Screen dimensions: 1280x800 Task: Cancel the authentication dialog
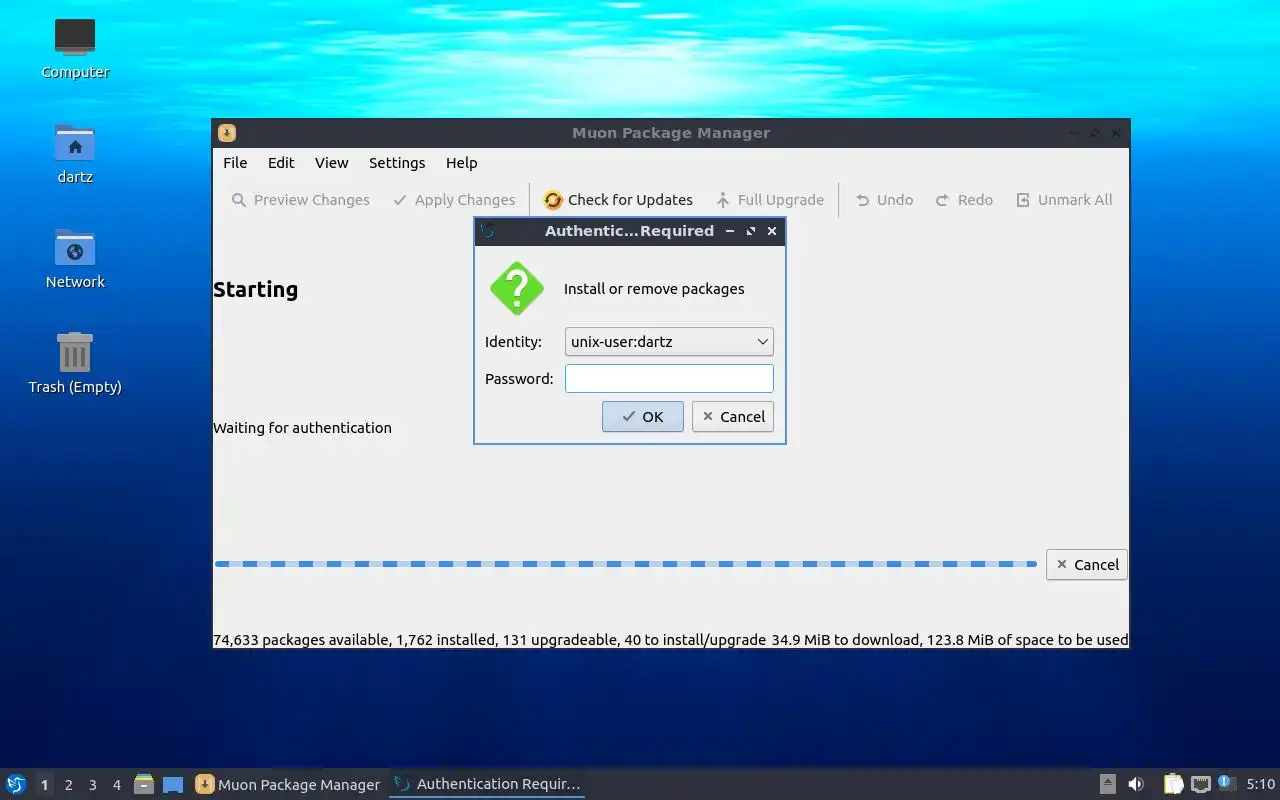733,417
